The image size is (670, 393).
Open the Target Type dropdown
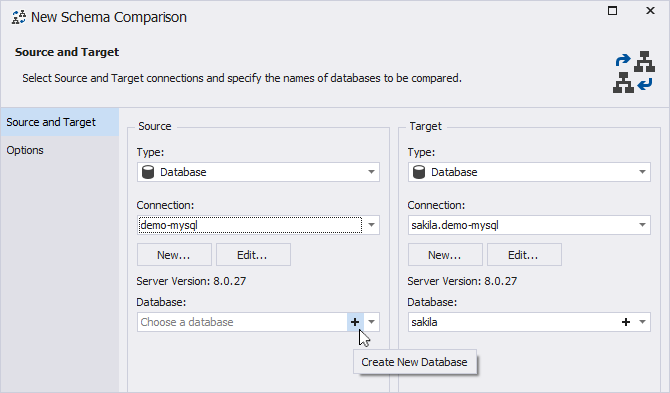point(529,172)
